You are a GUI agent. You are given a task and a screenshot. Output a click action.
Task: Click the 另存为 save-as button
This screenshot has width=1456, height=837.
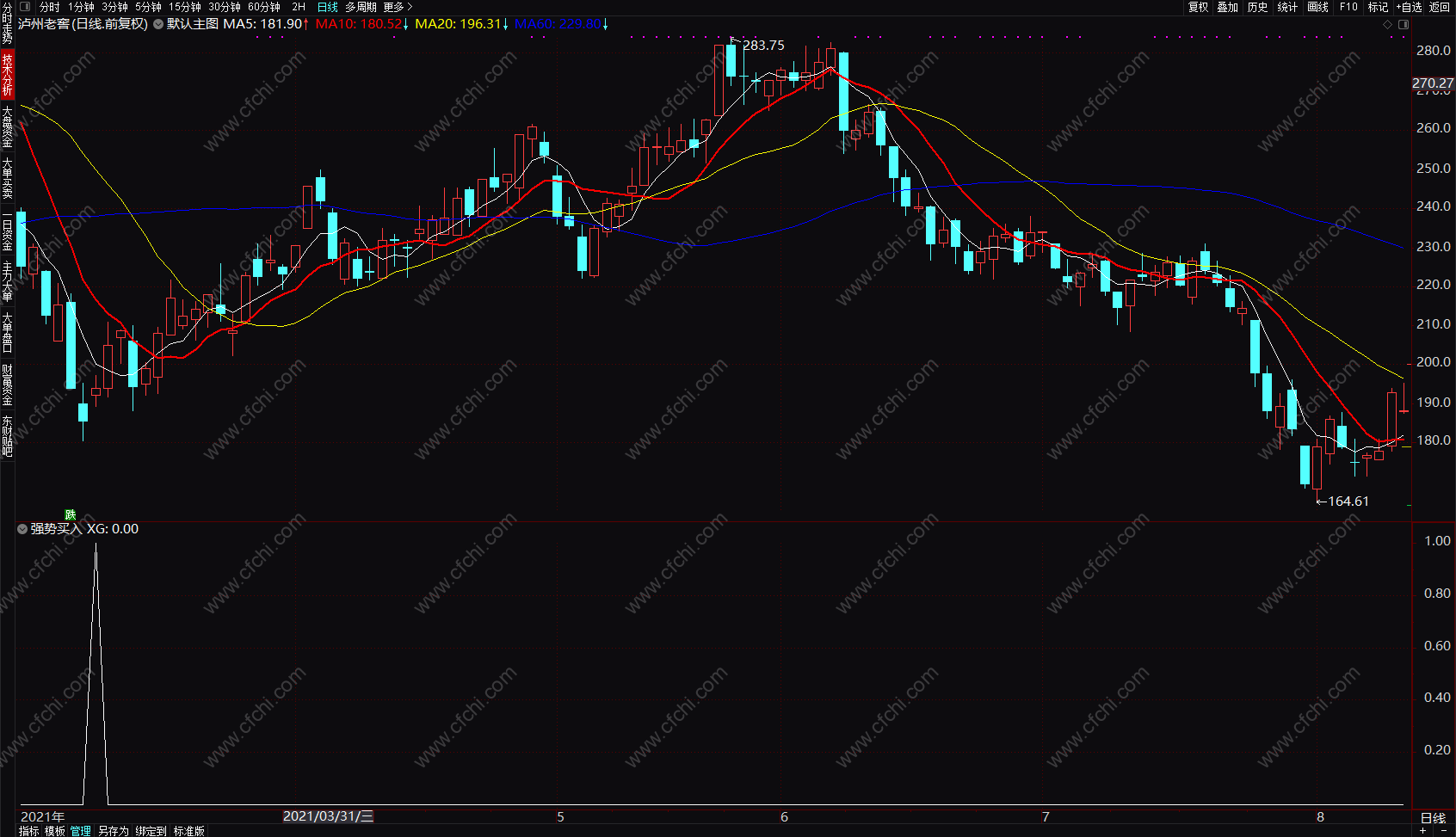tap(114, 831)
